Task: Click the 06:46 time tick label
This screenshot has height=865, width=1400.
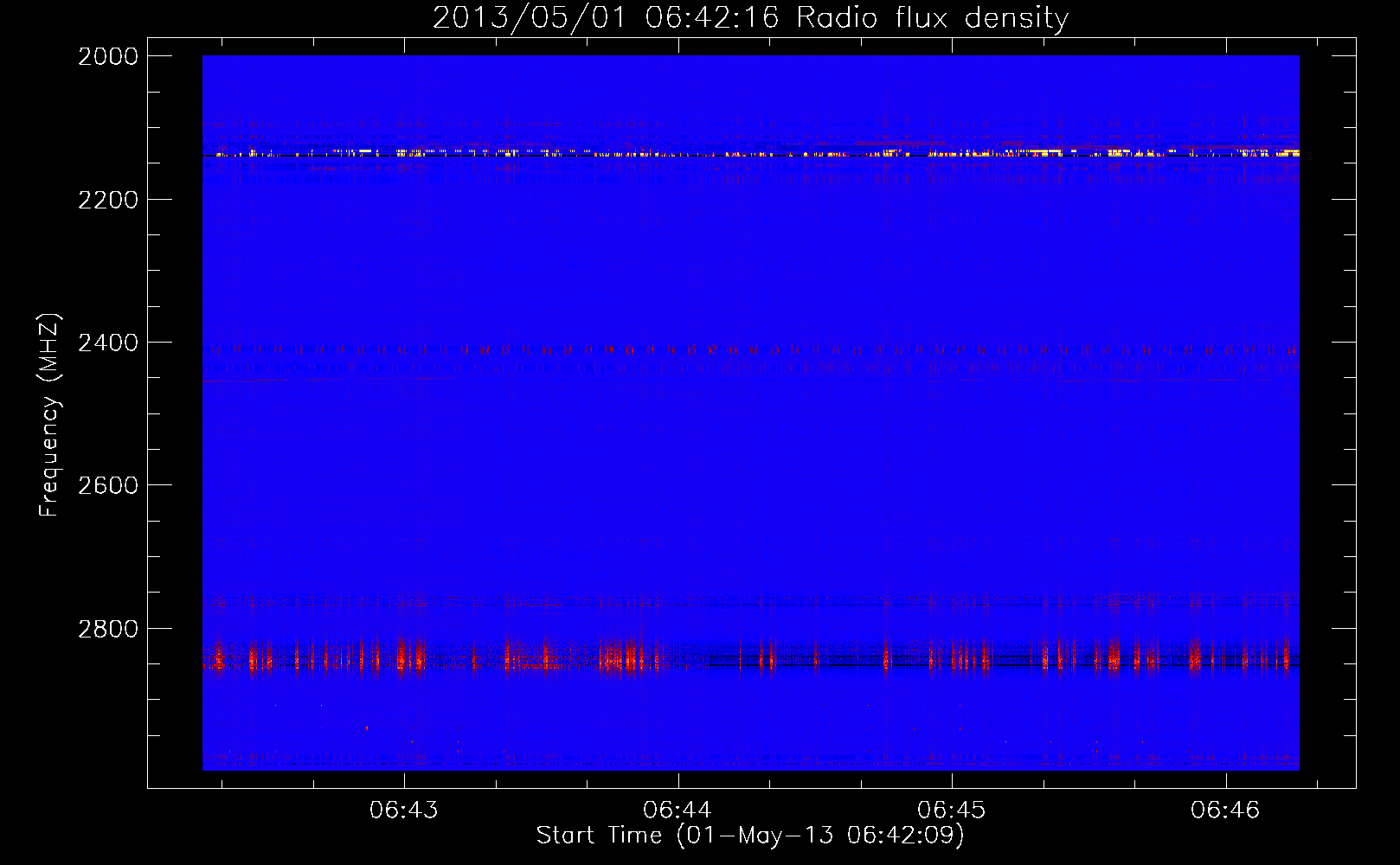Action: (x=1225, y=811)
